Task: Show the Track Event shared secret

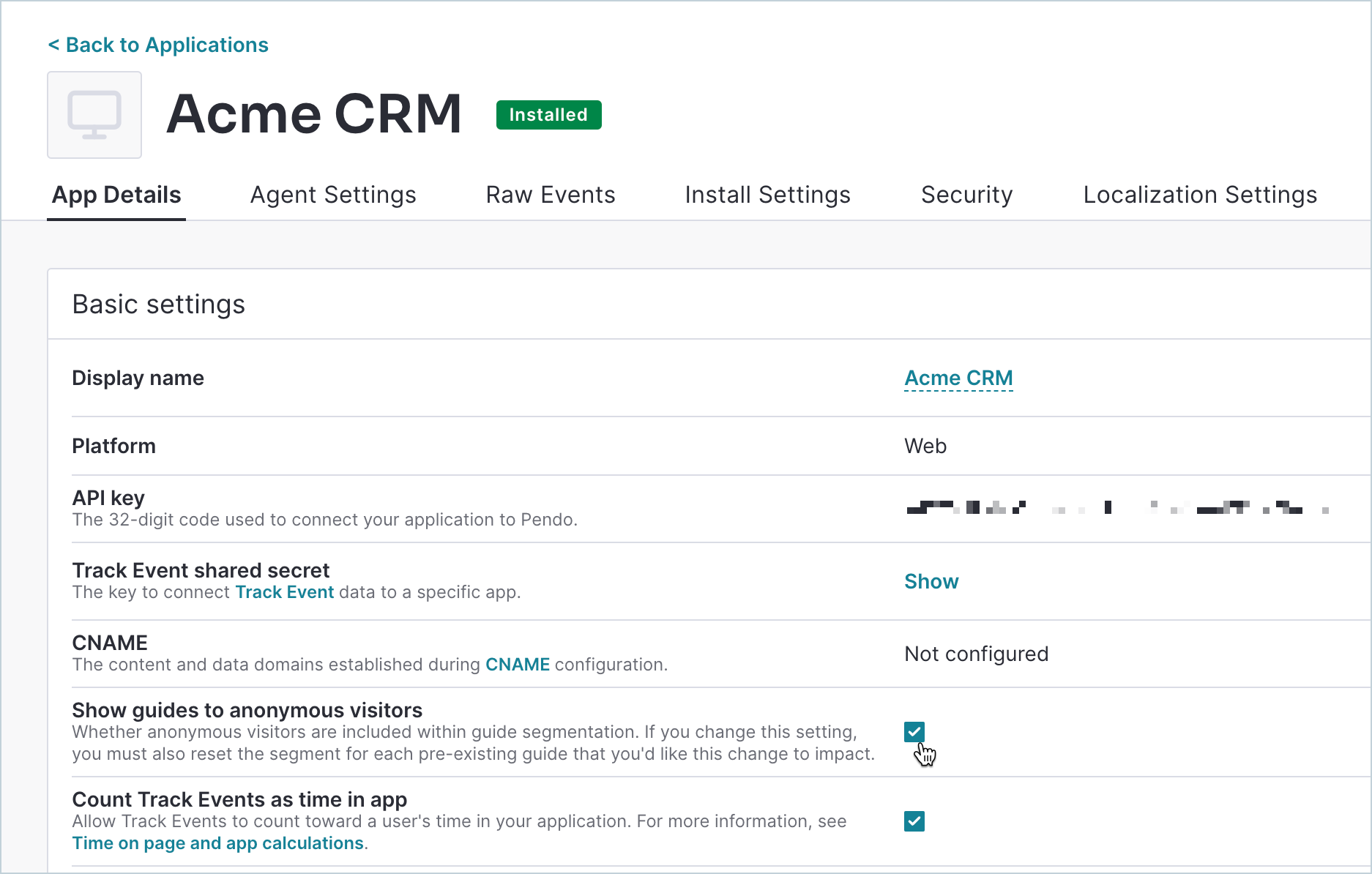Action: tap(931, 581)
